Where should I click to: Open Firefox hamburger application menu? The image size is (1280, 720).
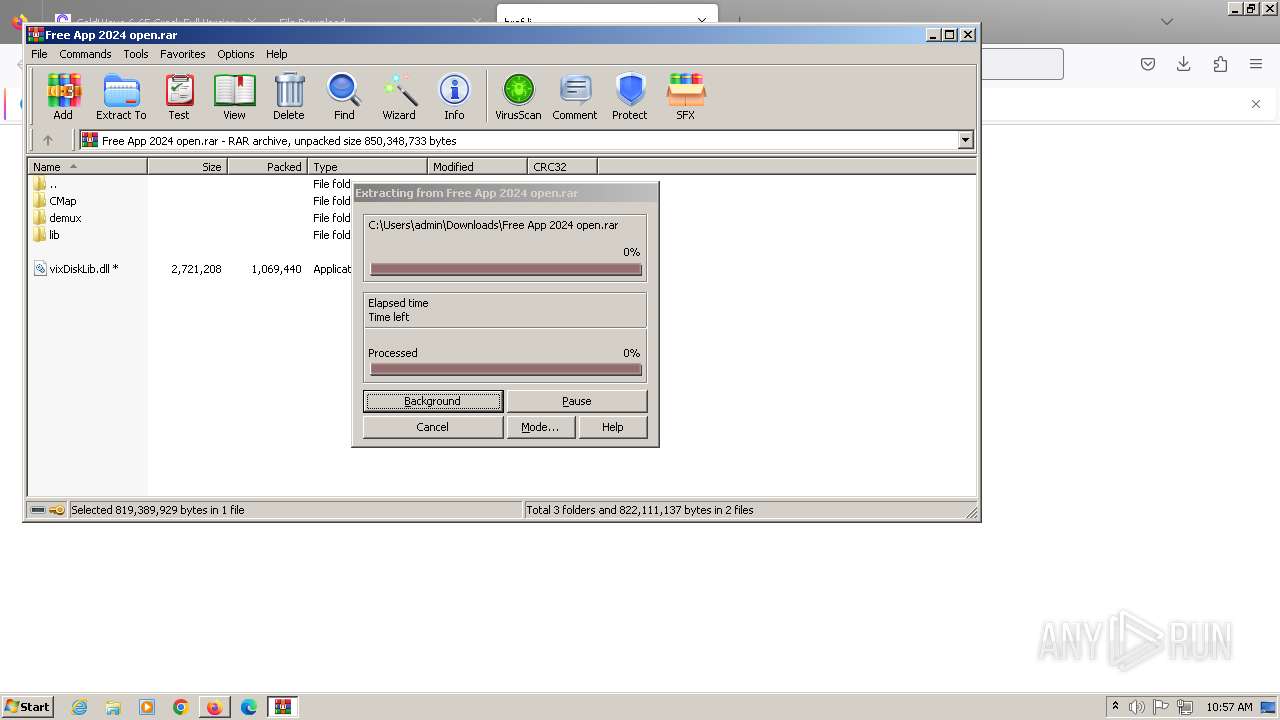(x=1256, y=64)
